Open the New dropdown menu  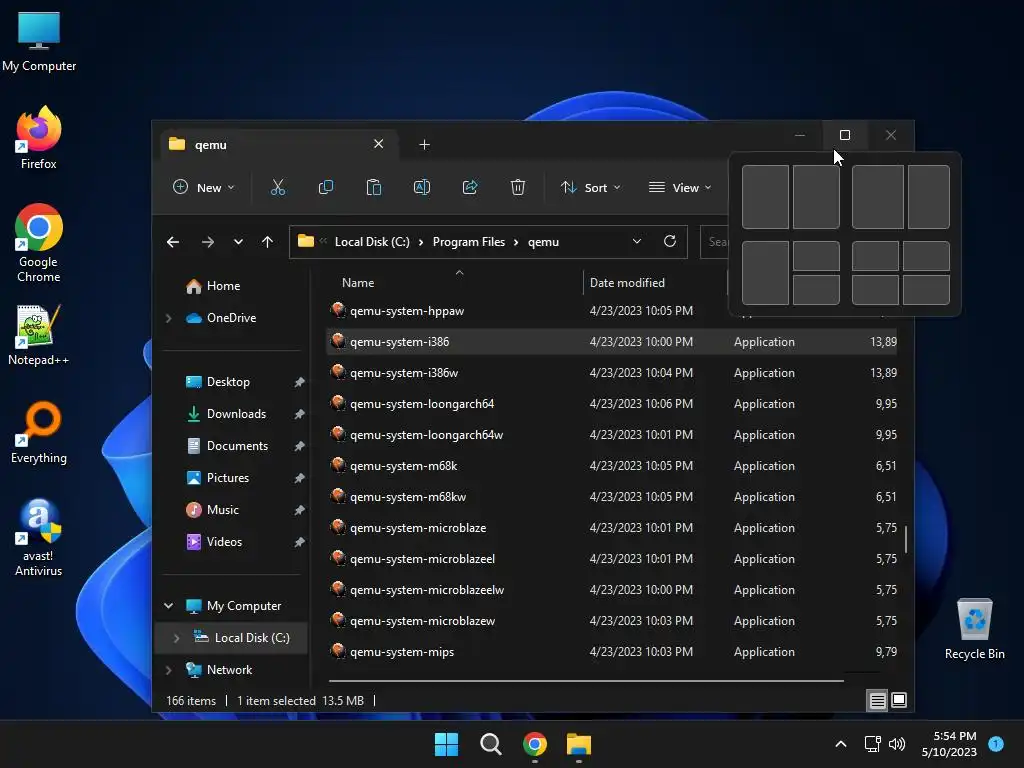pos(203,187)
